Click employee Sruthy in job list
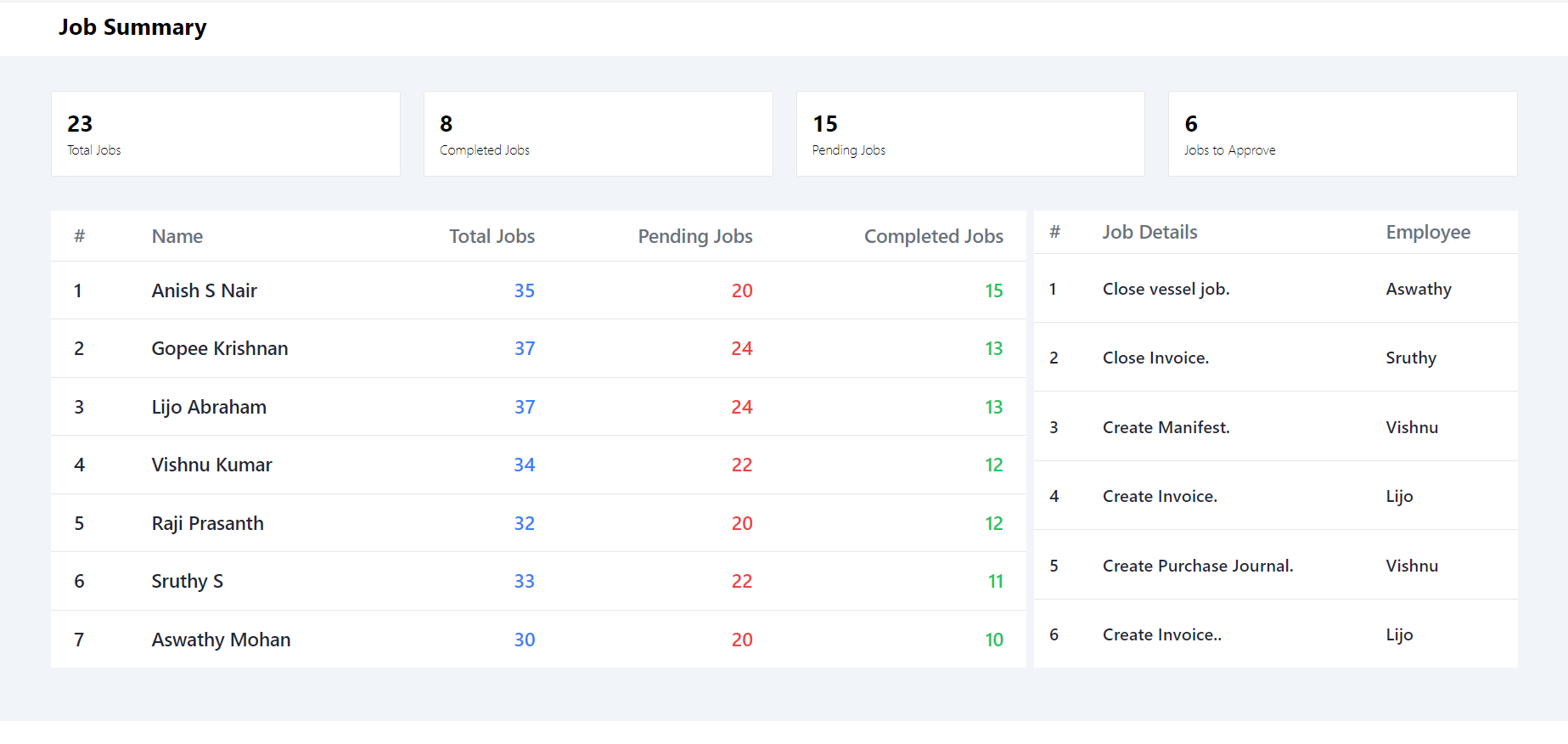This screenshot has width=1568, height=744. click(1411, 358)
